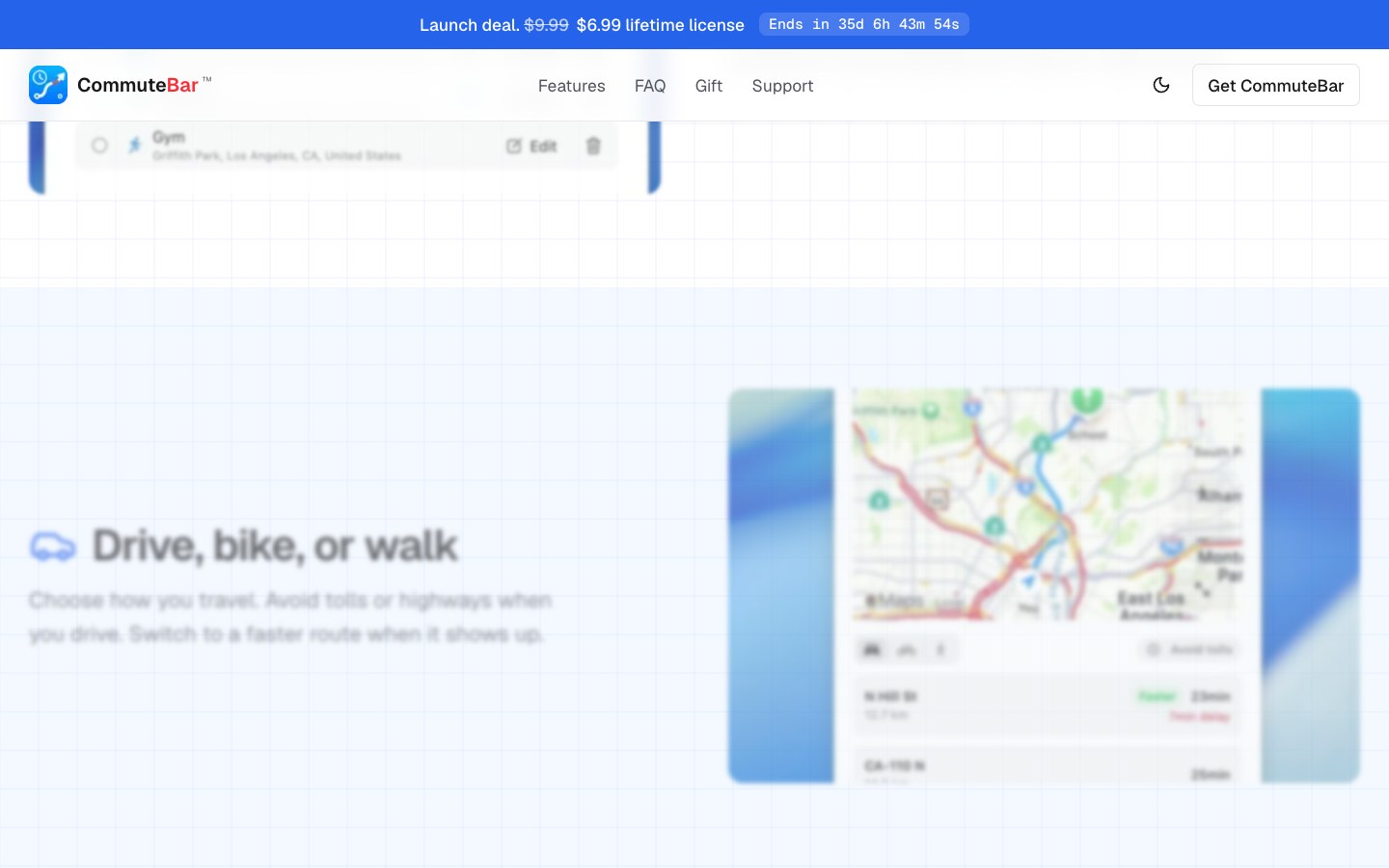
Task: Select the radio button on Gym row
Action: coord(99,146)
